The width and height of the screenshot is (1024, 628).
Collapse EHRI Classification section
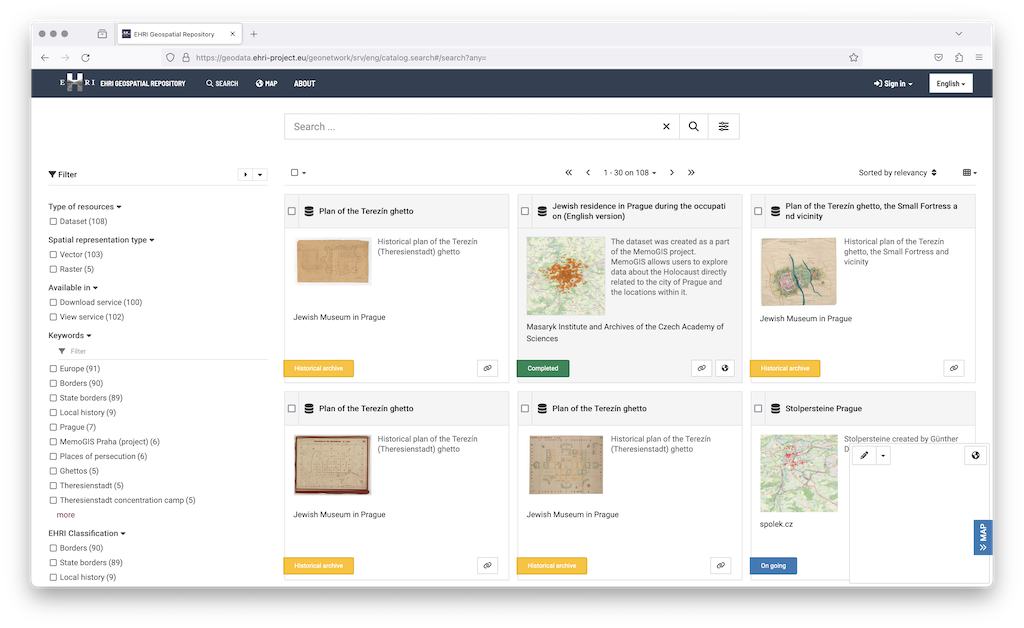(x=87, y=533)
